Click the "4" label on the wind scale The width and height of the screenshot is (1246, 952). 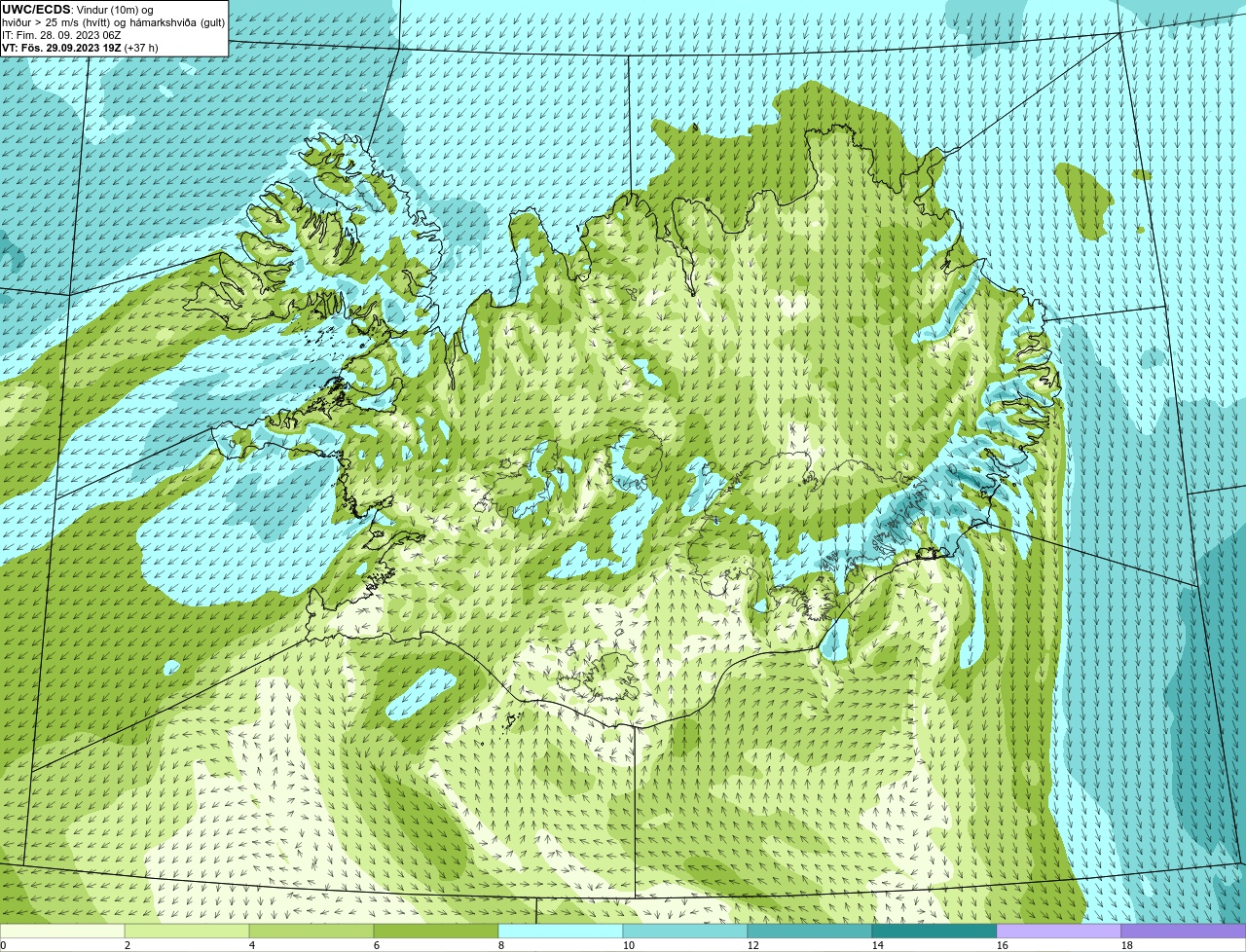coord(252,945)
